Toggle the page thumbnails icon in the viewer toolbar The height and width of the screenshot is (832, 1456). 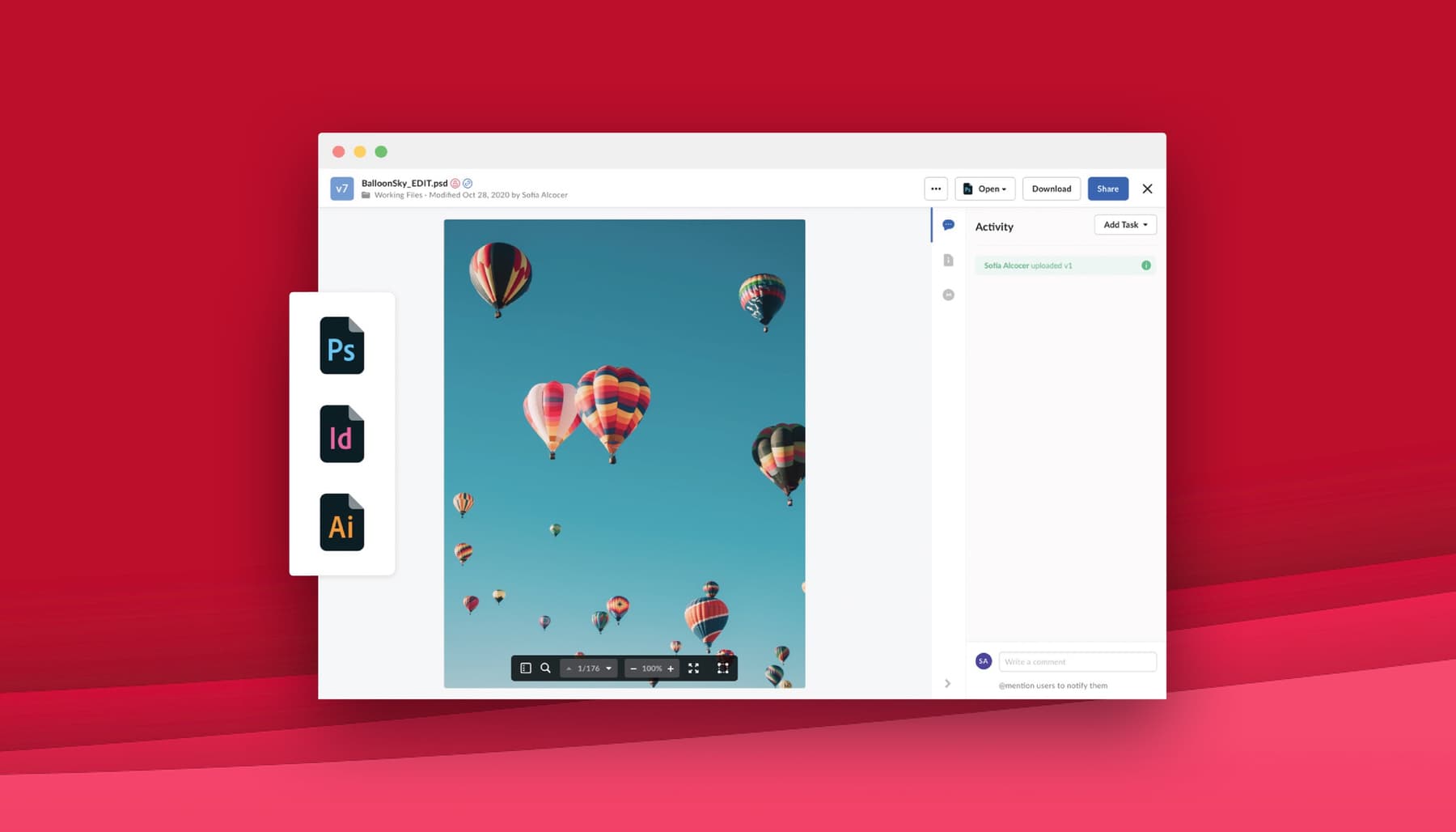[x=526, y=668]
